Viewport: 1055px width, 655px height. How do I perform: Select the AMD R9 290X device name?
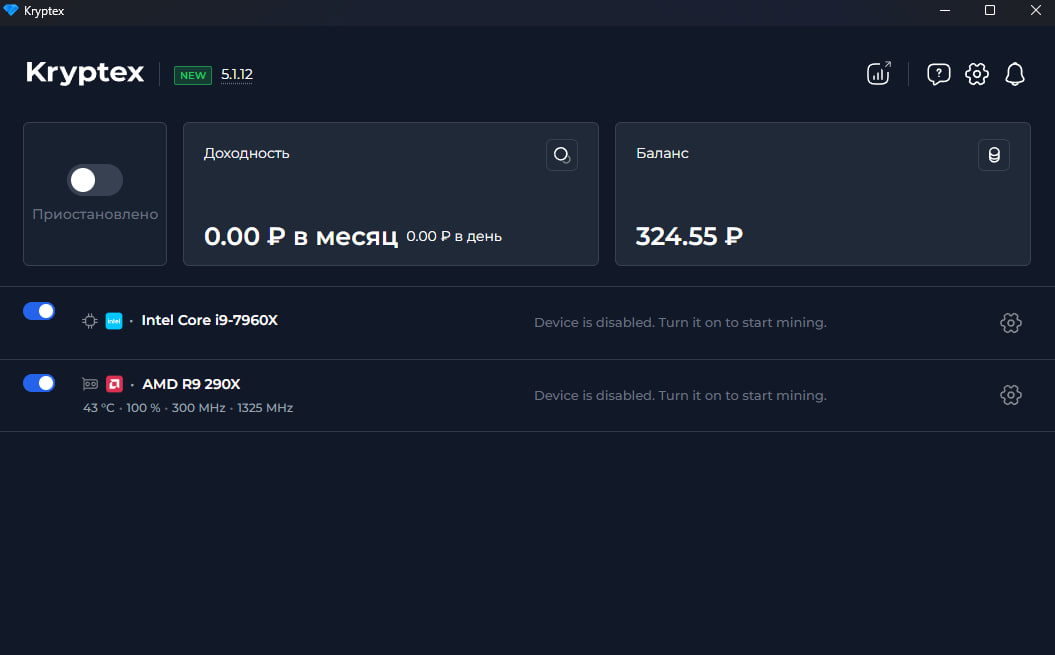point(191,384)
